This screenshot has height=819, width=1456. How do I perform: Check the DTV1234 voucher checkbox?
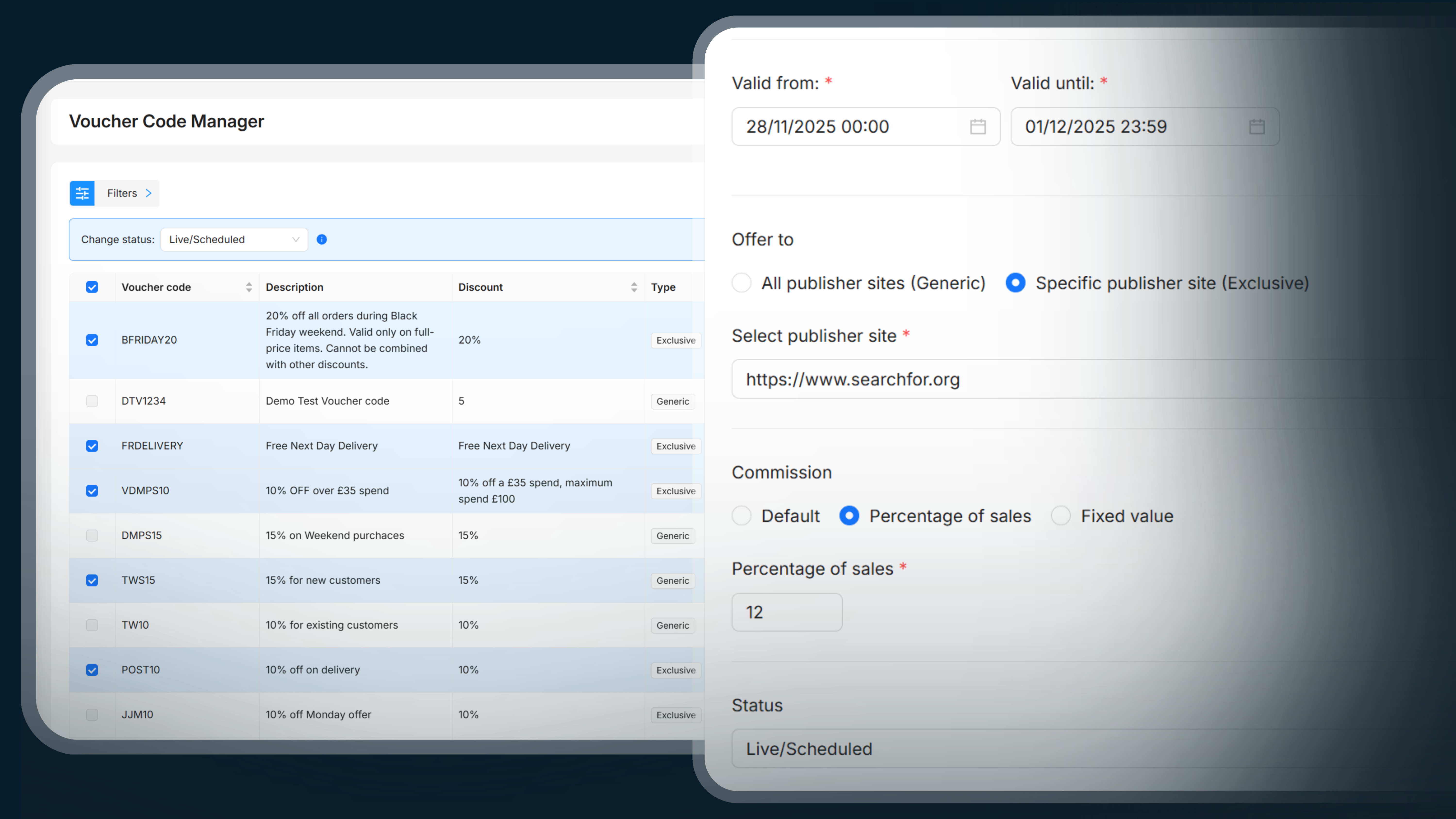[x=92, y=401]
